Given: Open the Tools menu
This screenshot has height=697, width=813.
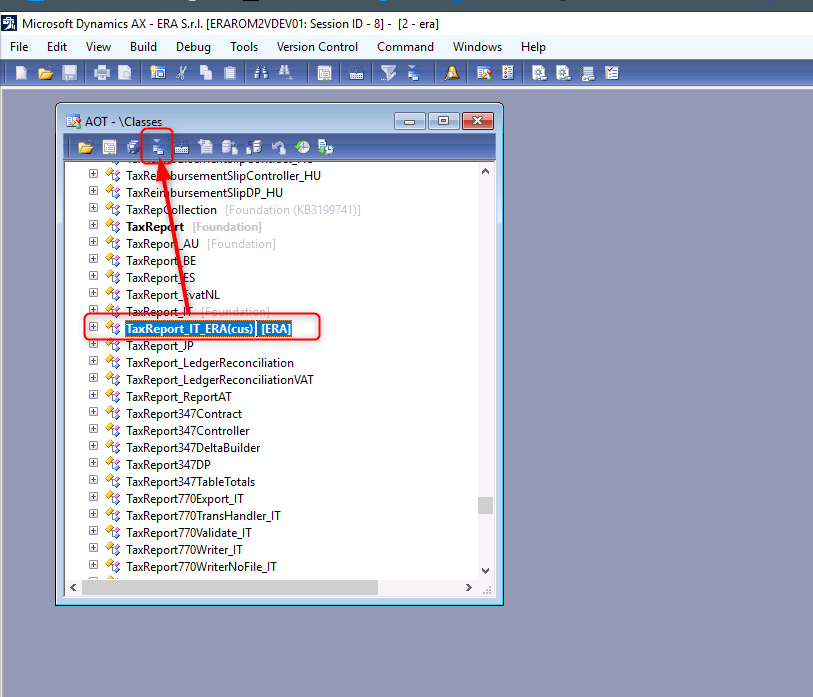Looking at the screenshot, I should pos(244,46).
